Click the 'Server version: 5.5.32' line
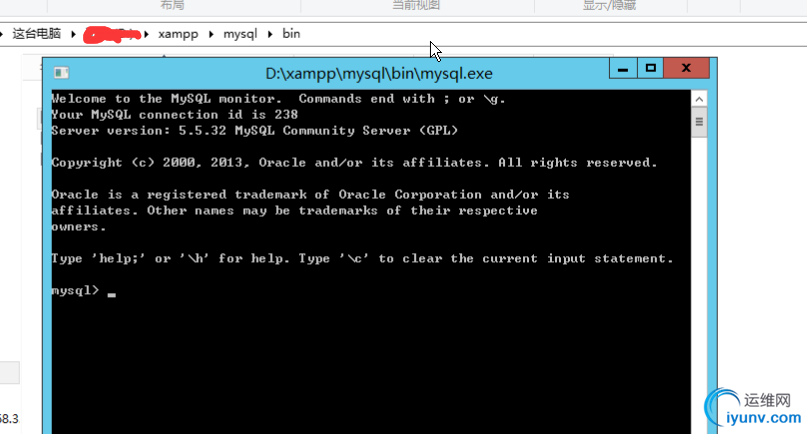The width and height of the screenshot is (807, 434). (x=255, y=131)
